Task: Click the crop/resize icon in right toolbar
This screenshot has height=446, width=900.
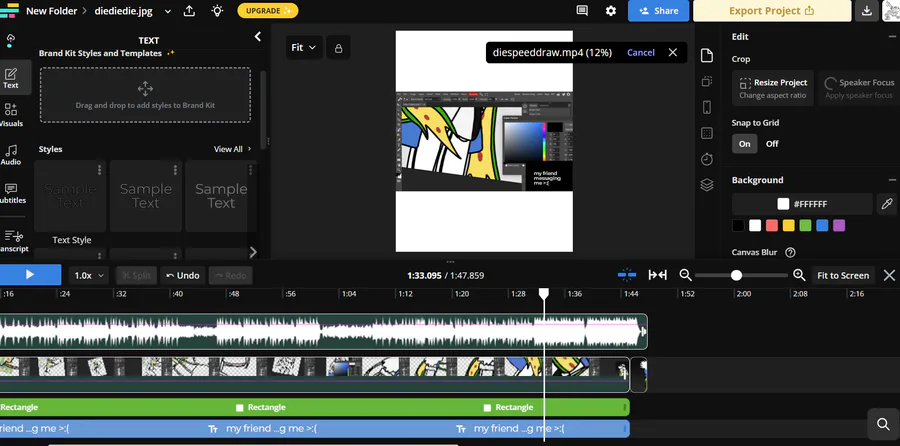Action: (x=707, y=82)
